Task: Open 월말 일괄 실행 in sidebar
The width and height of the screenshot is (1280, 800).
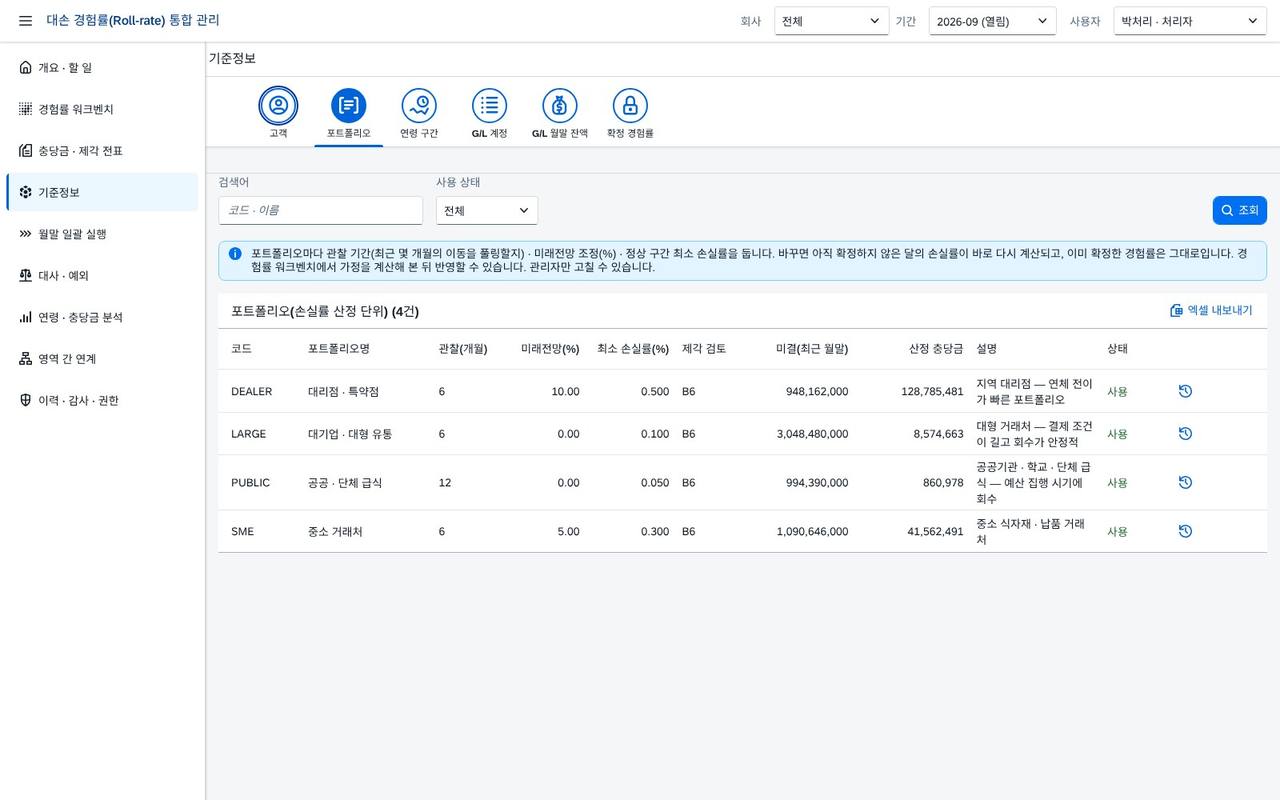Action: (102, 234)
